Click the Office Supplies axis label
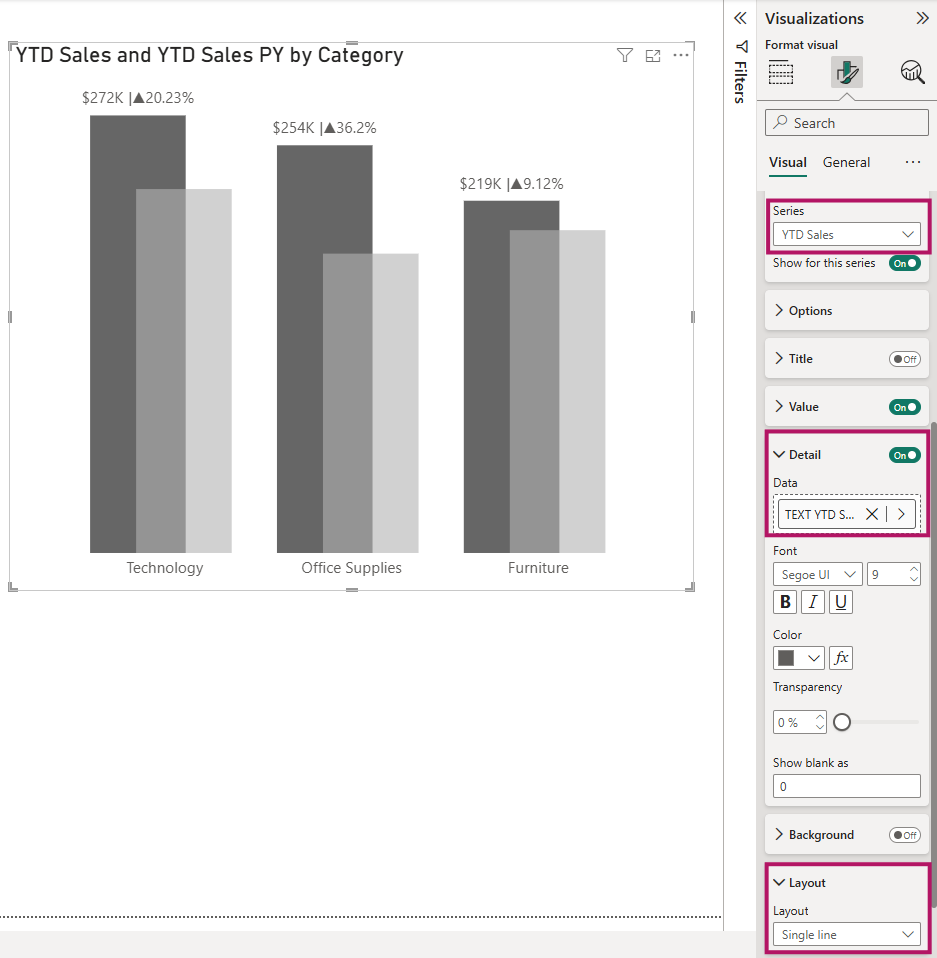The image size is (937, 958). click(x=351, y=568)
